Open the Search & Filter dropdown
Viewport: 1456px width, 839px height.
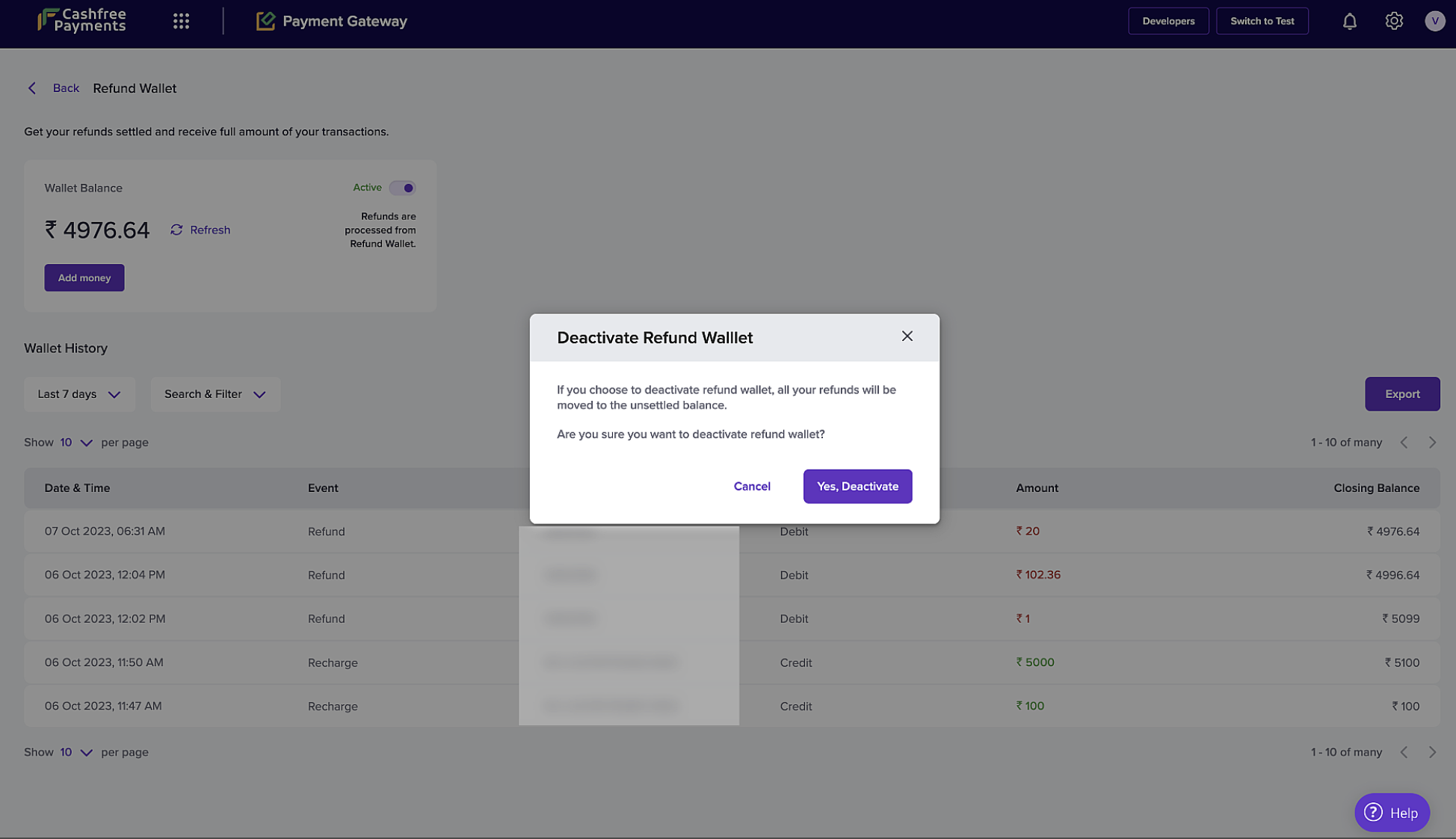coord(215,394)
